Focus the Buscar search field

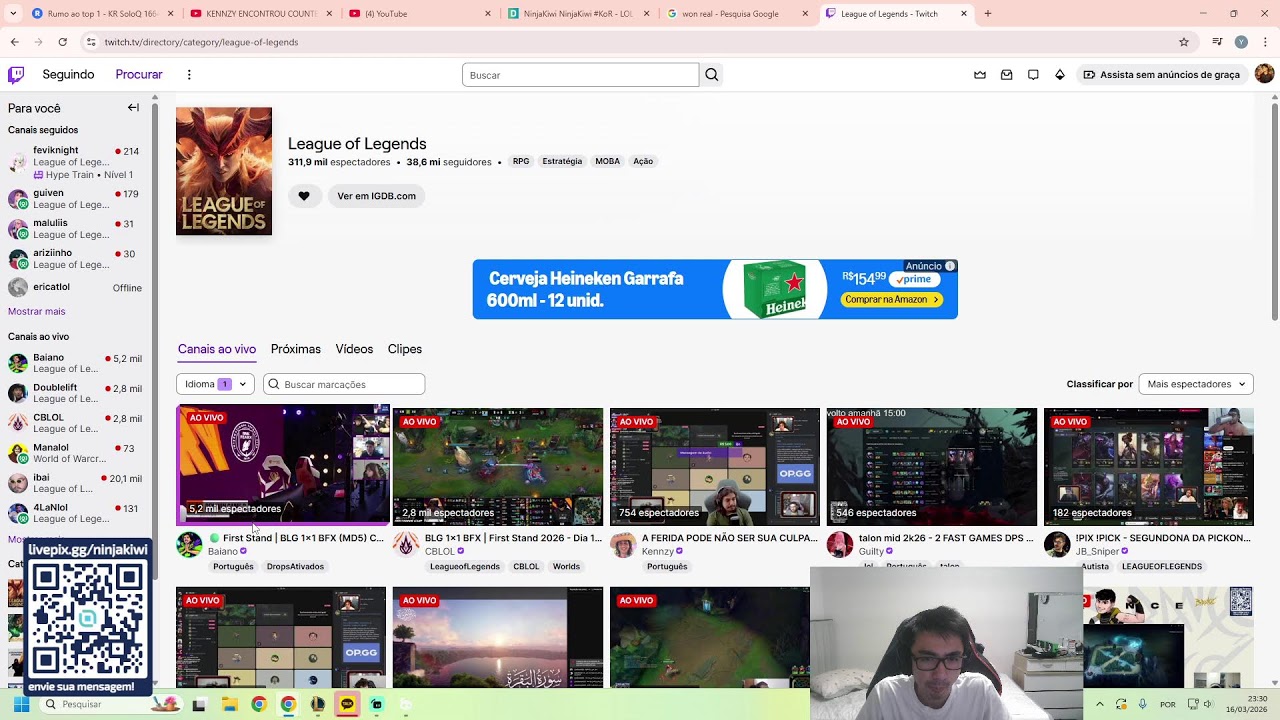[580, 75]
